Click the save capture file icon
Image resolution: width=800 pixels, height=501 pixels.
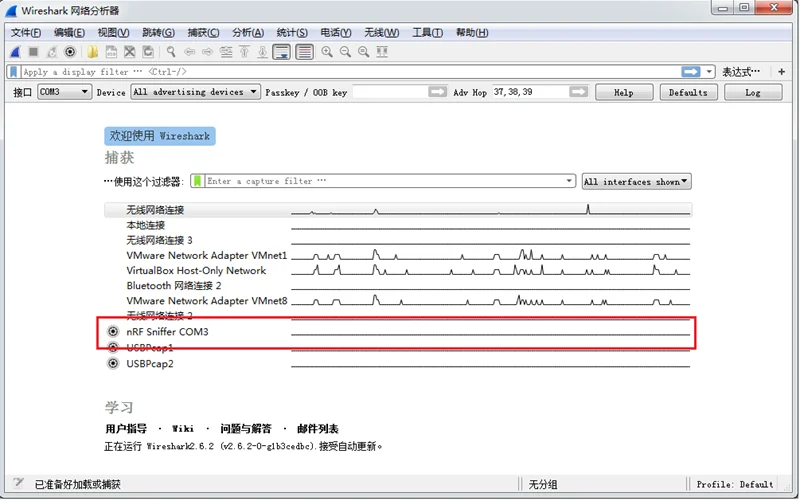click(111, 52)
